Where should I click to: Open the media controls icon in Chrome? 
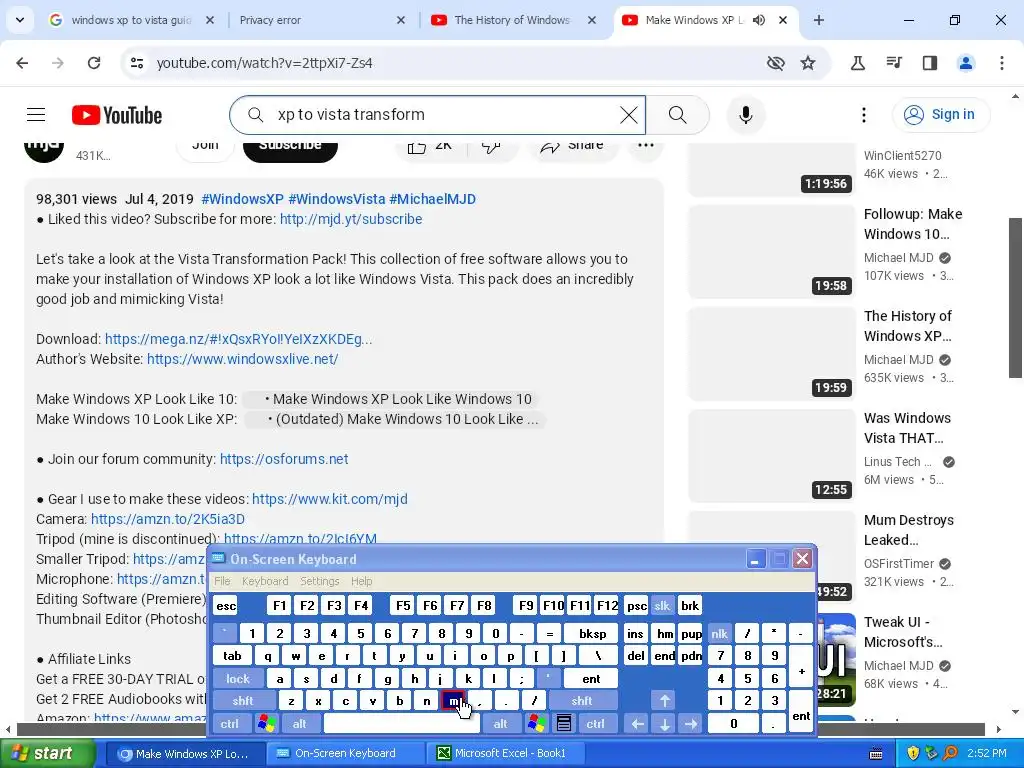pos(894,63)
